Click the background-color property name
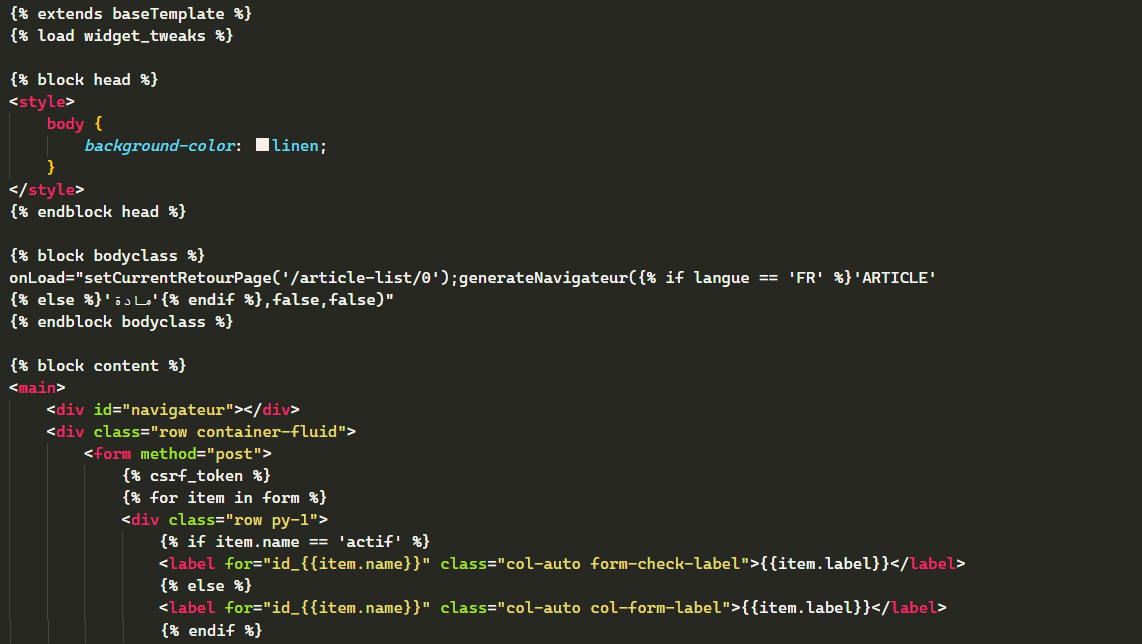Viewport: 1142px width, 644px height. [x=160, y=146]
